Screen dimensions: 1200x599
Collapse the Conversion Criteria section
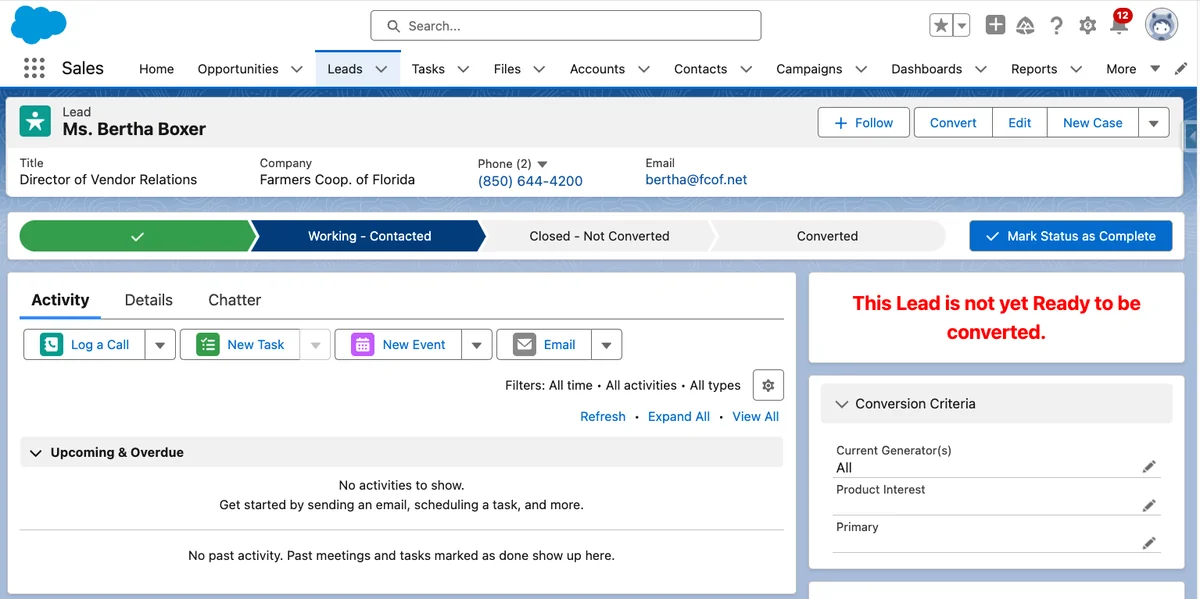pyautogui.click(x=841, y=404)
